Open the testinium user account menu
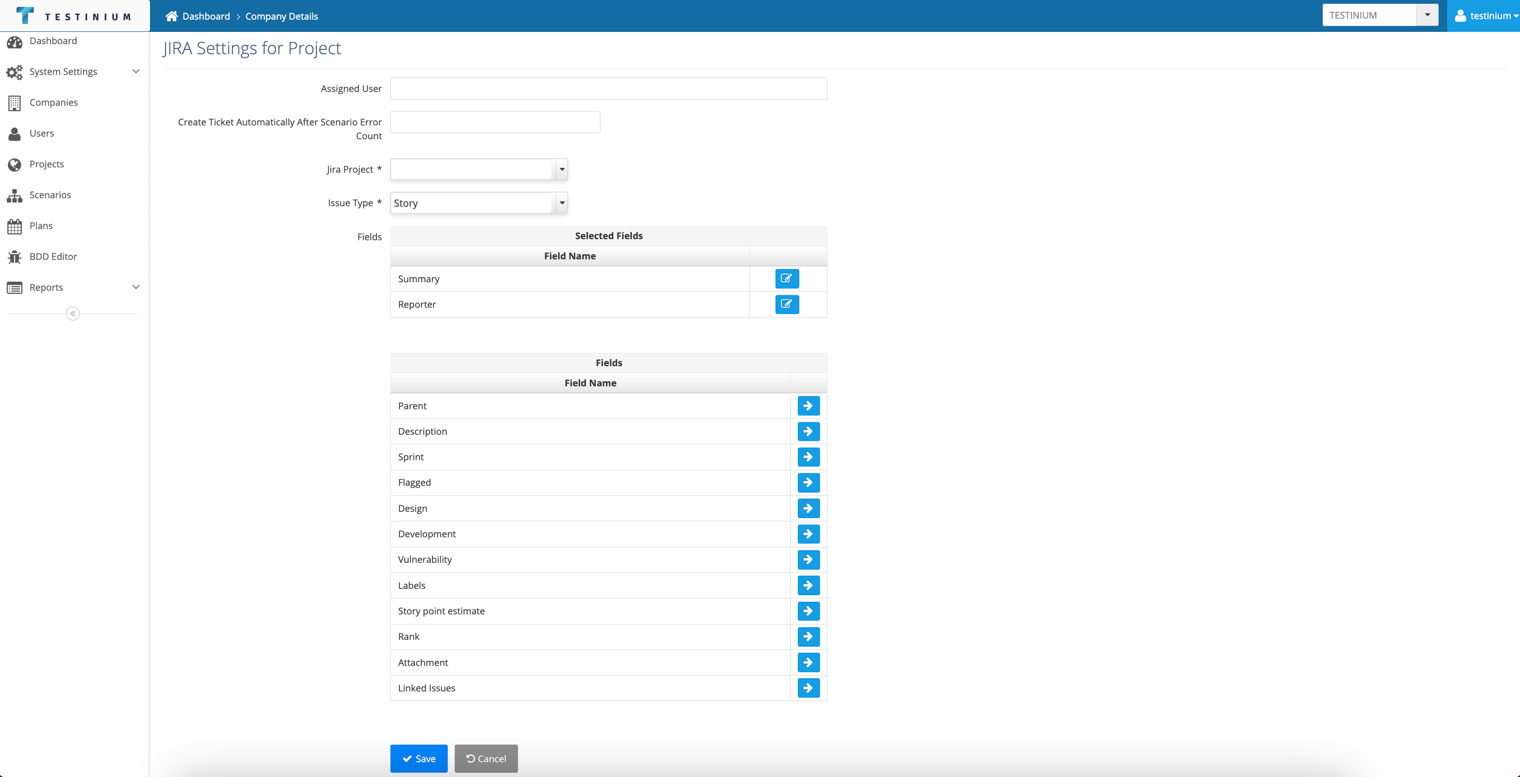 [1486, 16]
